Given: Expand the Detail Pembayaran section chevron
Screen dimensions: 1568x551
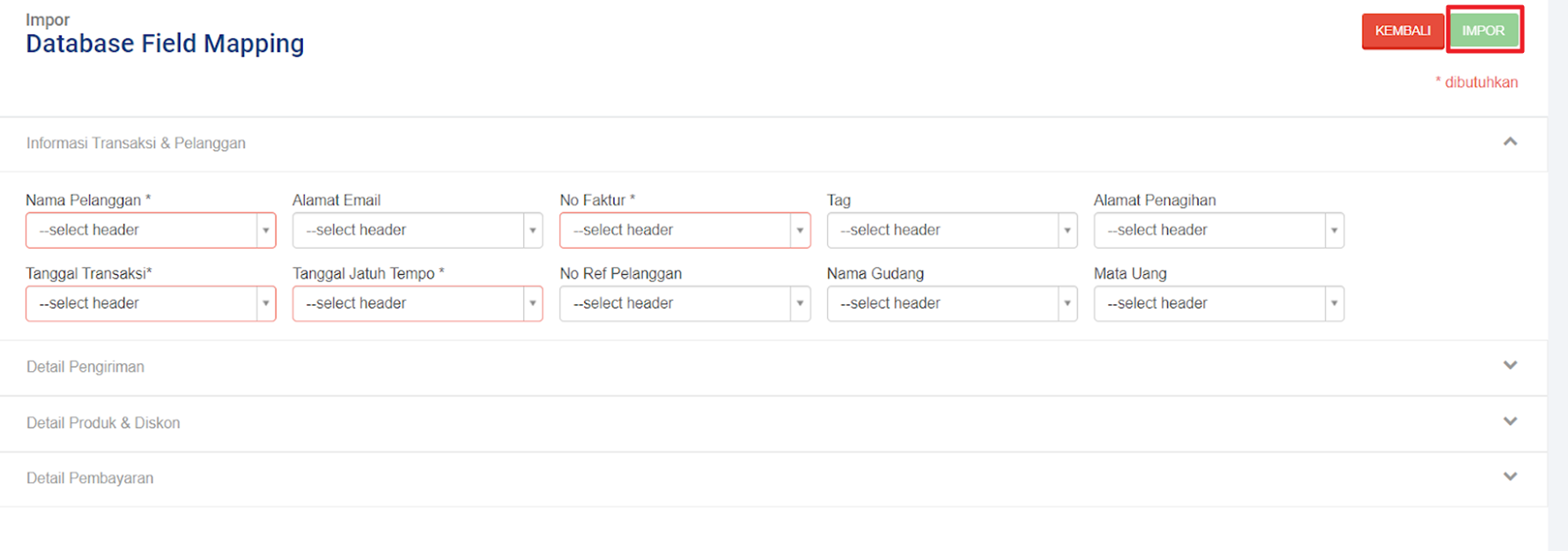Looking at the screenshot, I should click(1510, 477).
